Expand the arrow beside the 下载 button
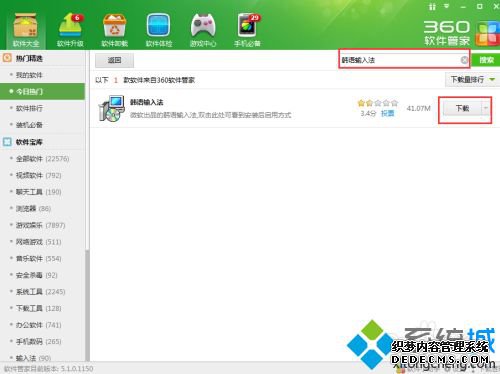This screenshot has height=374, width=500. [x=486, y=108]
